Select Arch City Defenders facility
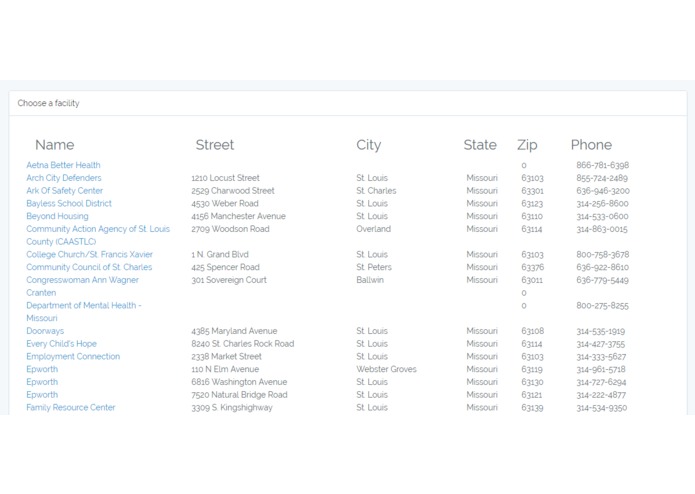 (64, 178)
